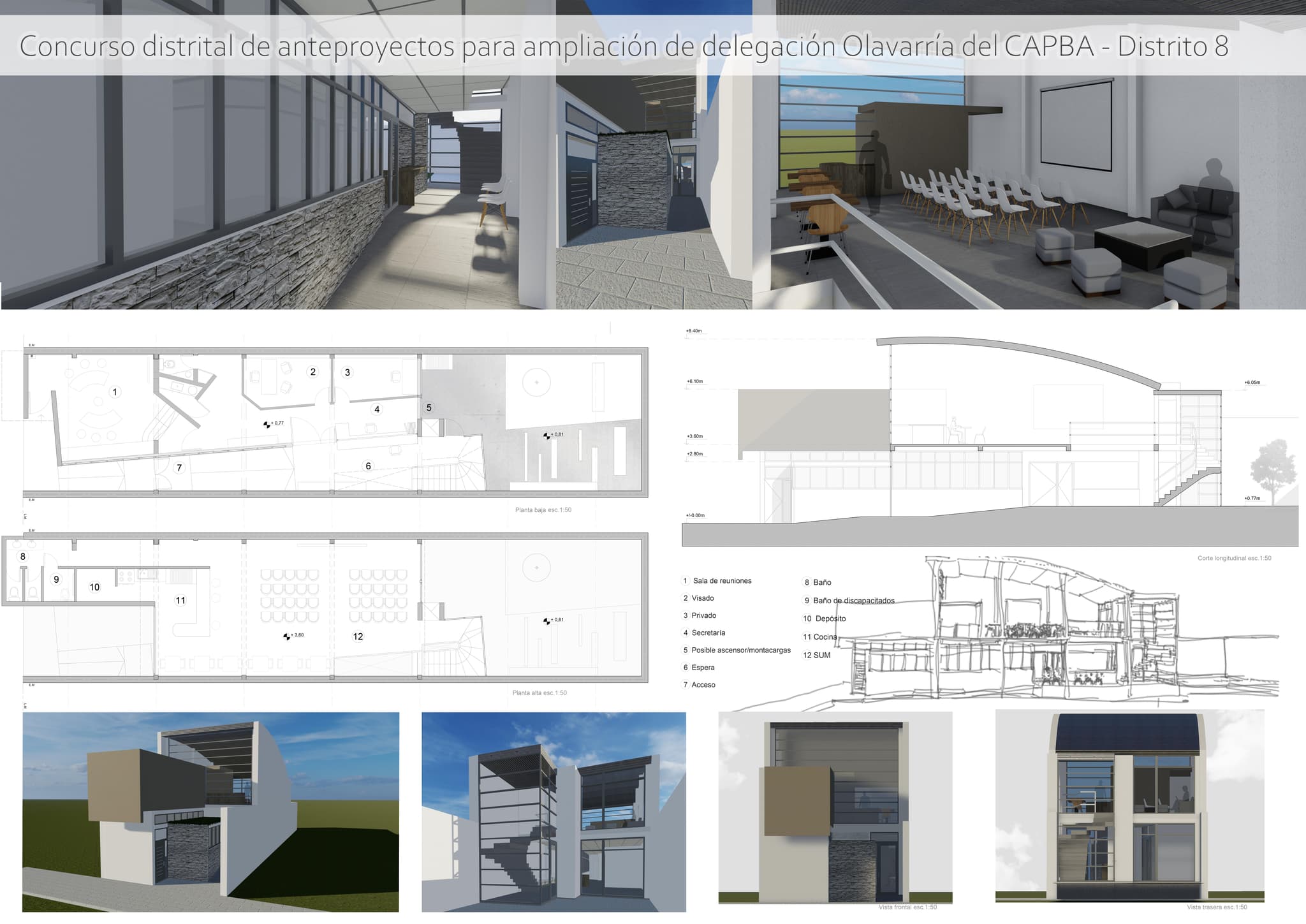
Task: Select legend entry '12 SUM'
Action: (816, 656)
